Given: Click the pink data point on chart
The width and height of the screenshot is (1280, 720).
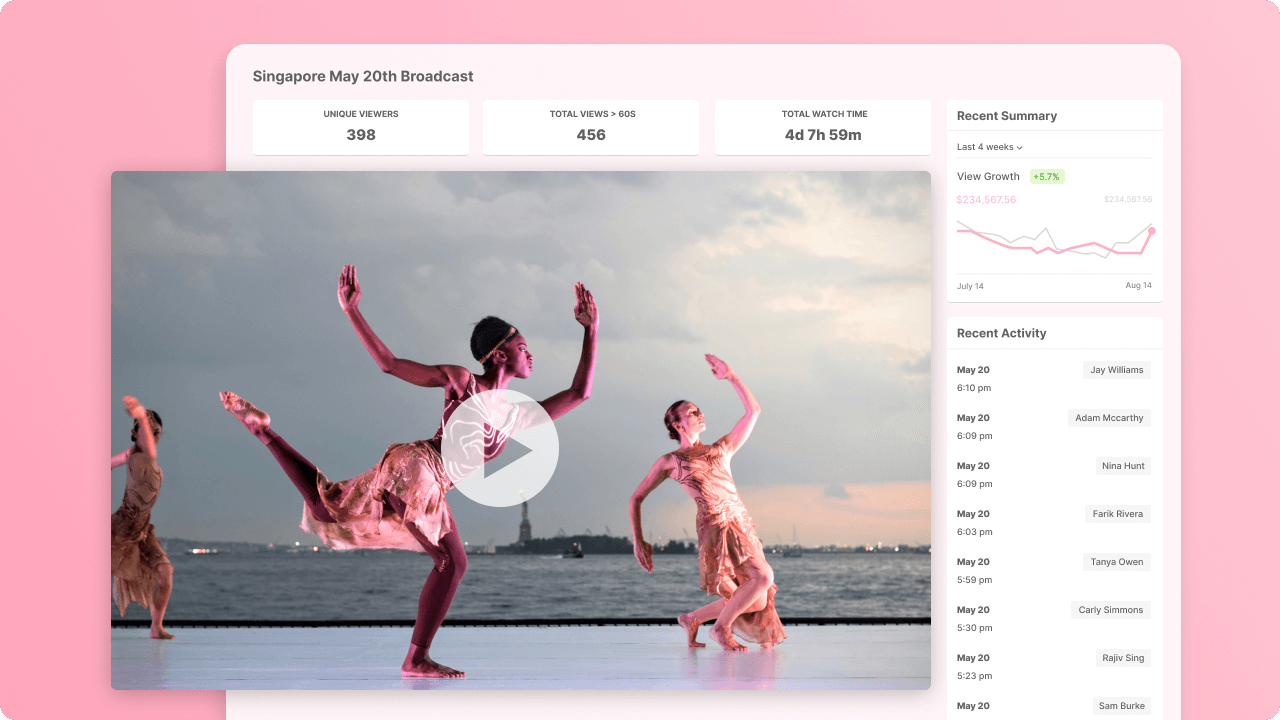Looking at the screenshot, I should tap(1152, 231).
